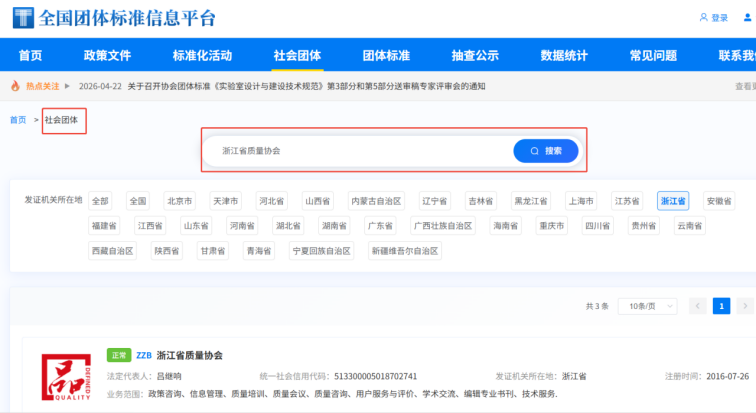The image size is (756, 413).
Task: Filter by 全部 region
Action: tap(100, 201)
